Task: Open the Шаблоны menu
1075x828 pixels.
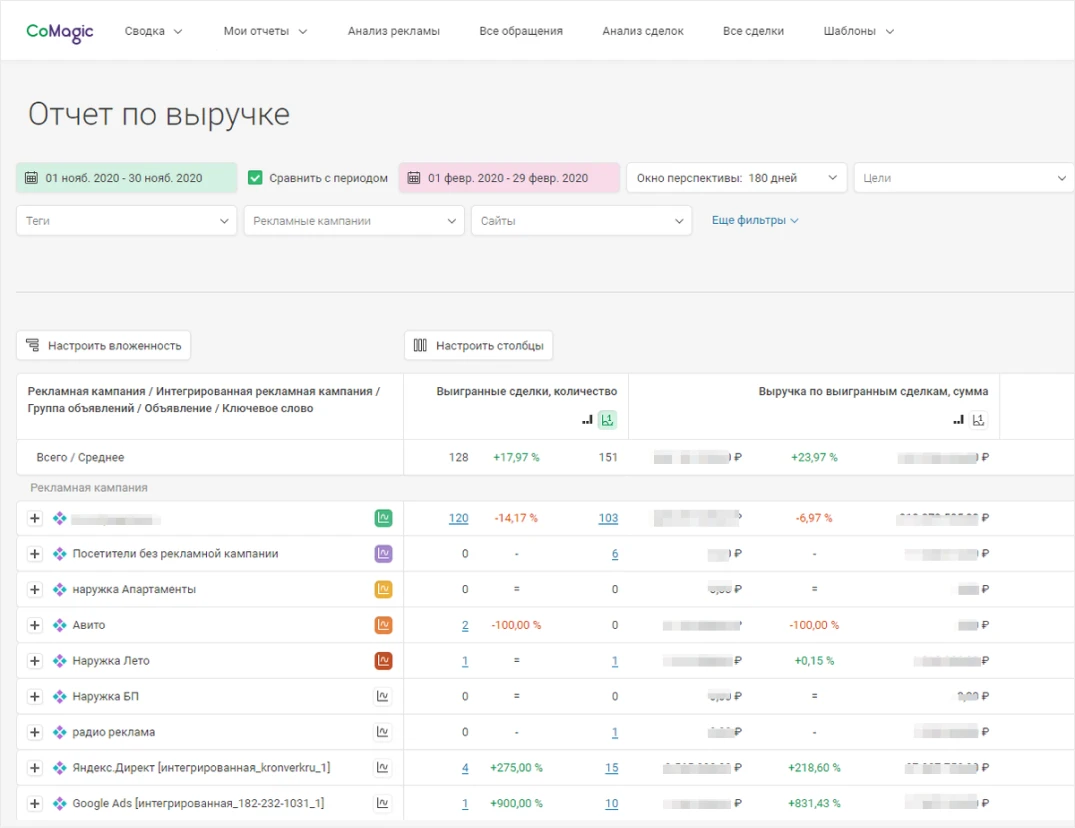Action: pos(858,32)
